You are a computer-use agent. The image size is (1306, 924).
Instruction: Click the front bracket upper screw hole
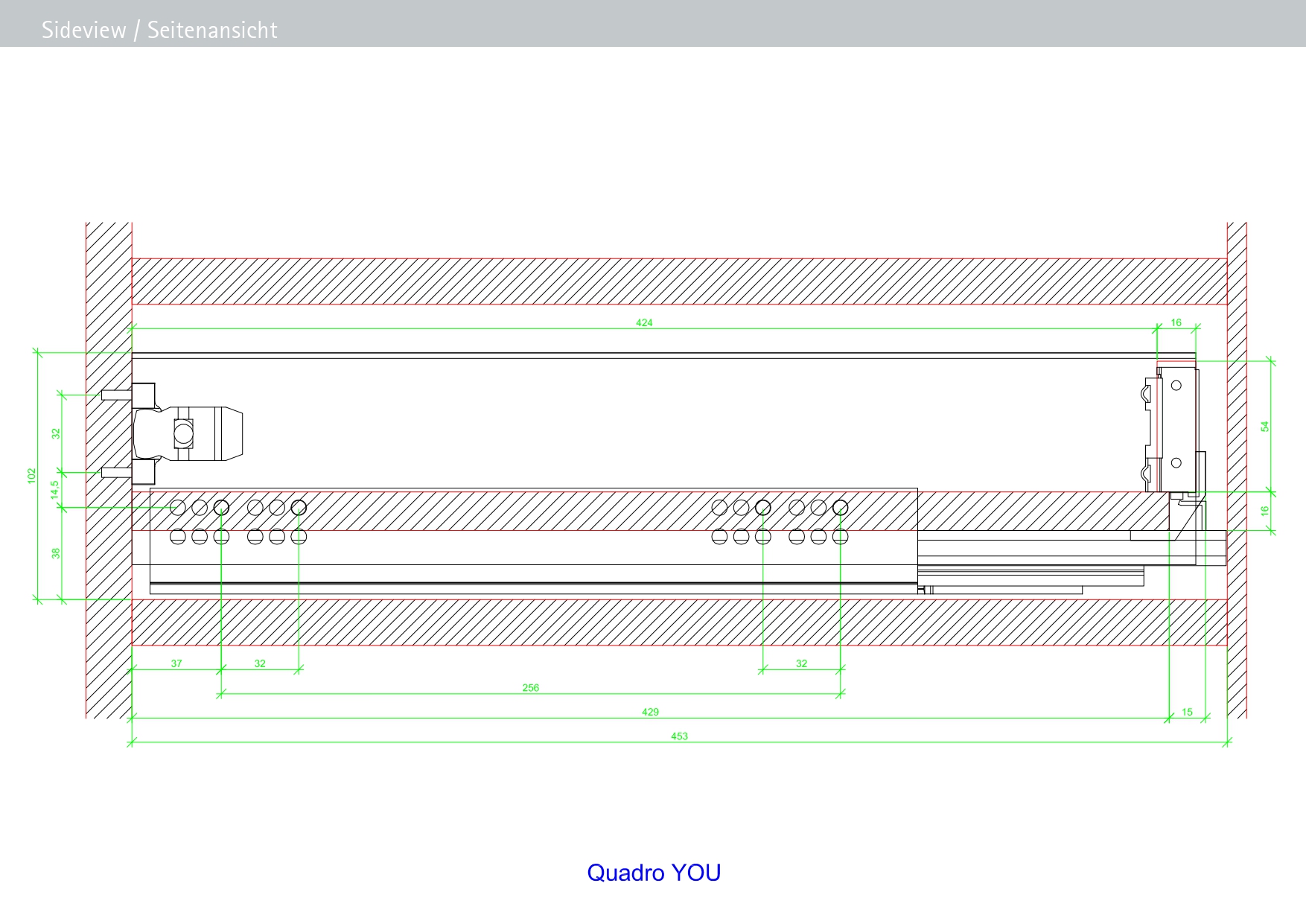pyautogui.click(x=1176, y=385)
